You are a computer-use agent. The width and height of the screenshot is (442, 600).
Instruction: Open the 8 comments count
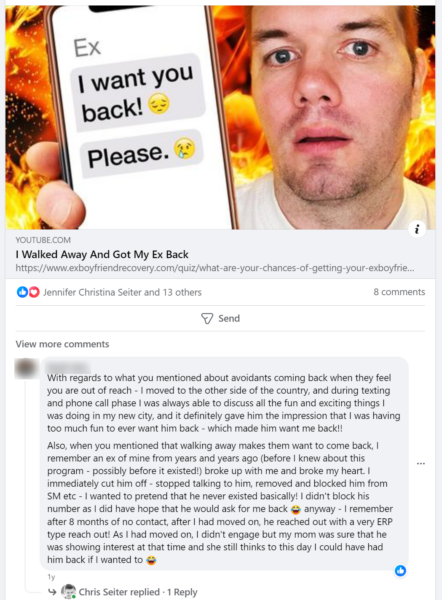[399, 292]
